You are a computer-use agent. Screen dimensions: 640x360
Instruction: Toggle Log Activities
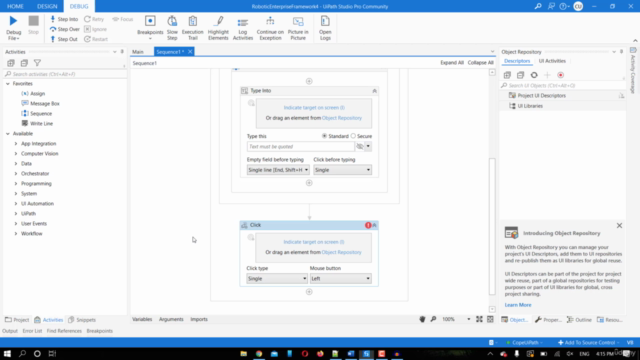[x=243, y=28]
